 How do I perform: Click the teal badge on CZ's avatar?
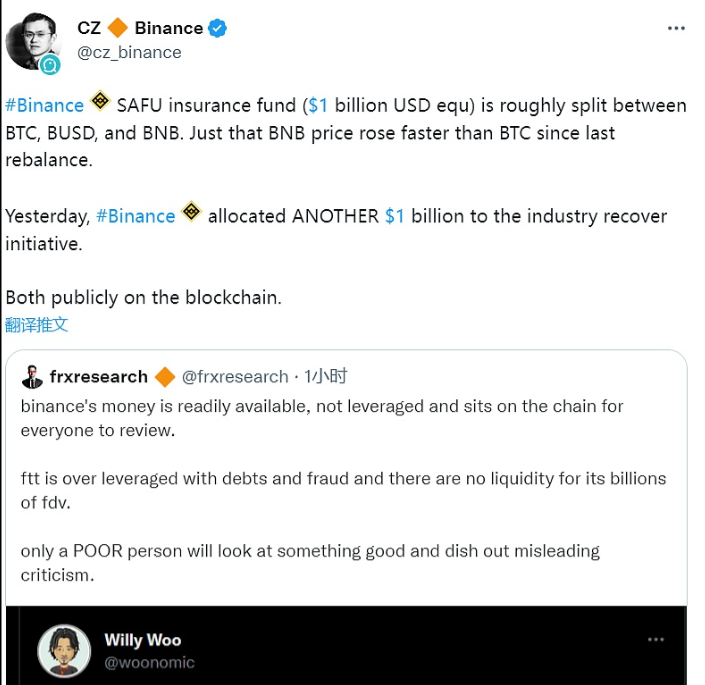click(50, 65)
